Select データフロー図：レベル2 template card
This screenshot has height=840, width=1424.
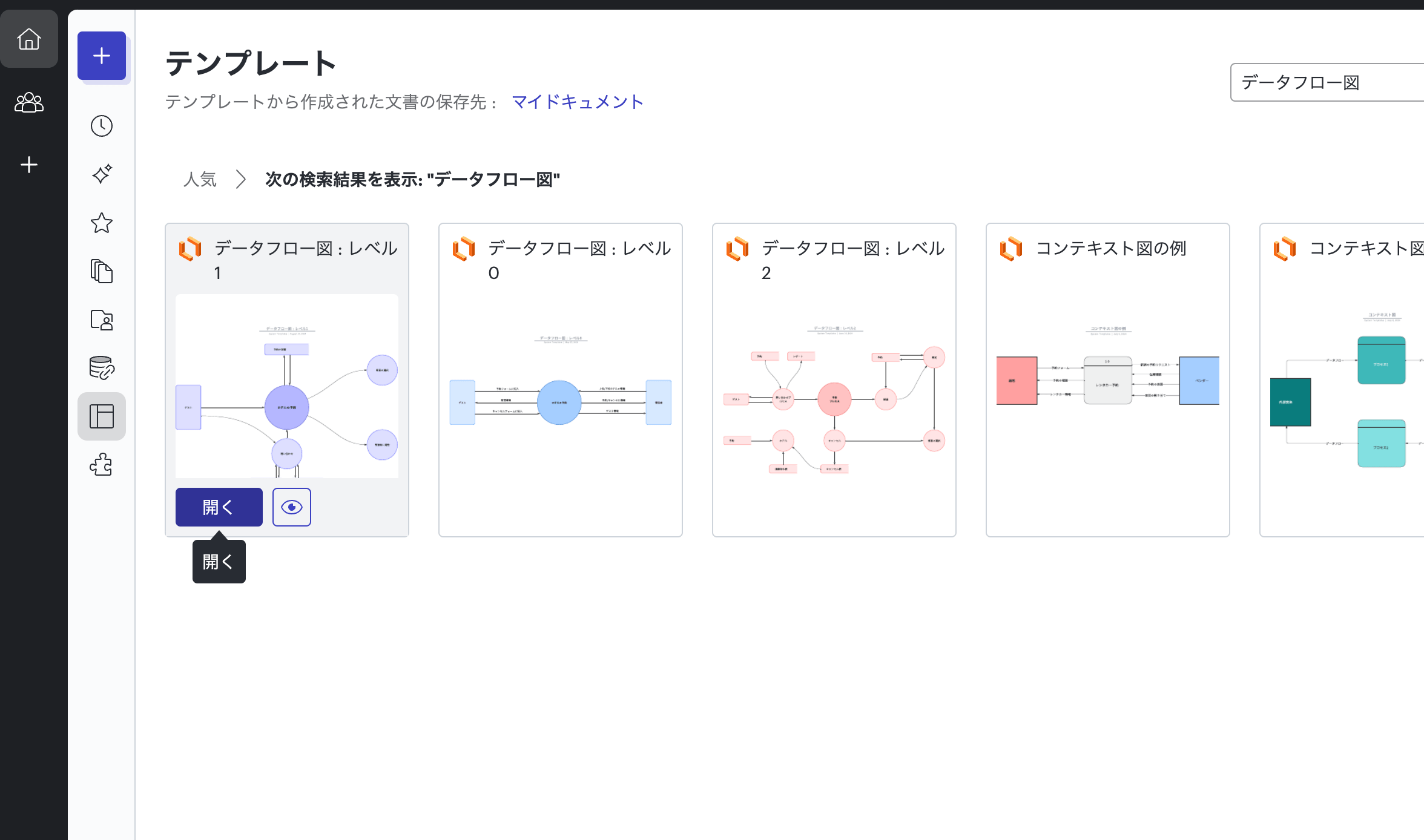click(x=834, y=380)
